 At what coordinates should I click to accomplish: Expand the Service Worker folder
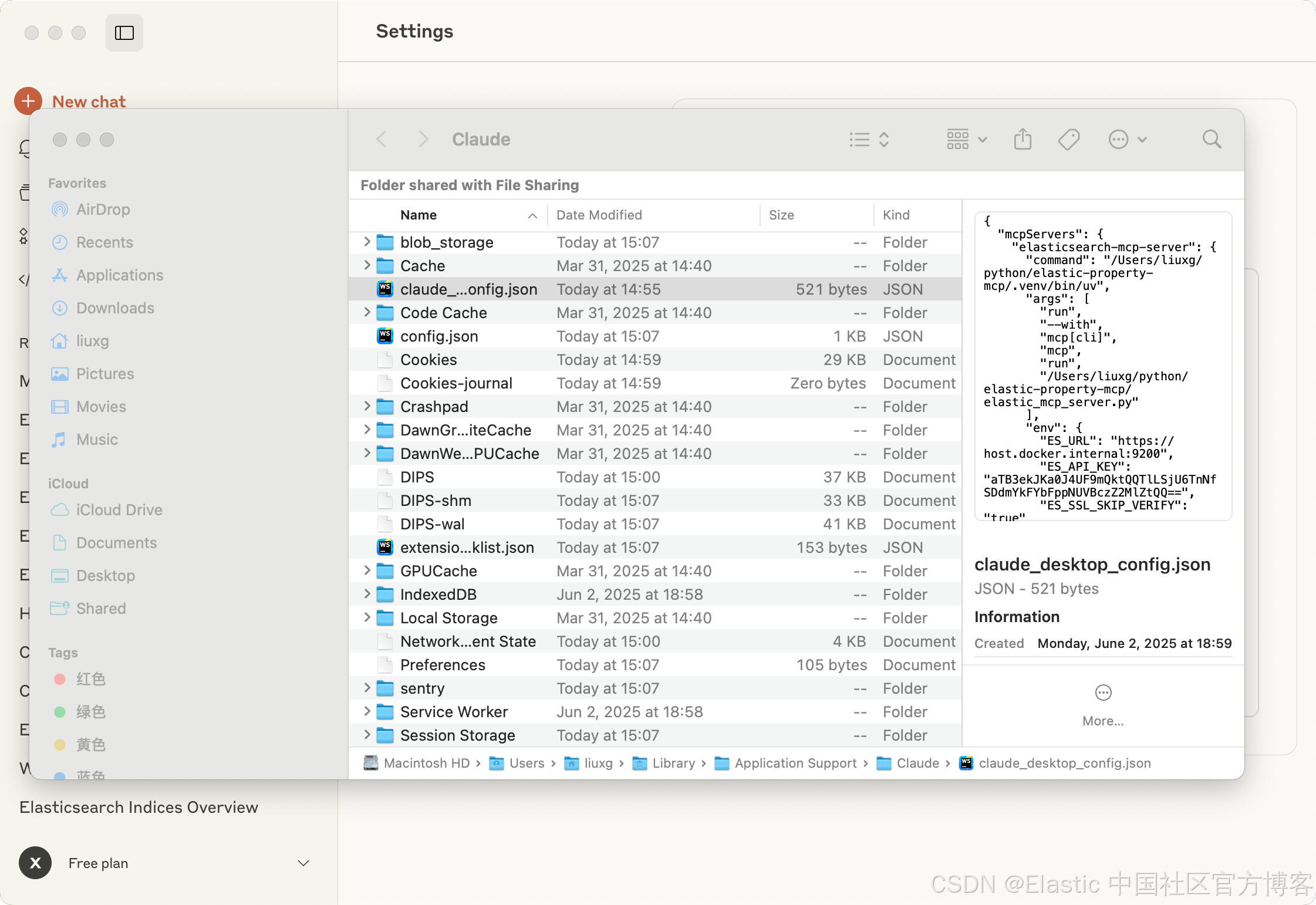(367, 711)
